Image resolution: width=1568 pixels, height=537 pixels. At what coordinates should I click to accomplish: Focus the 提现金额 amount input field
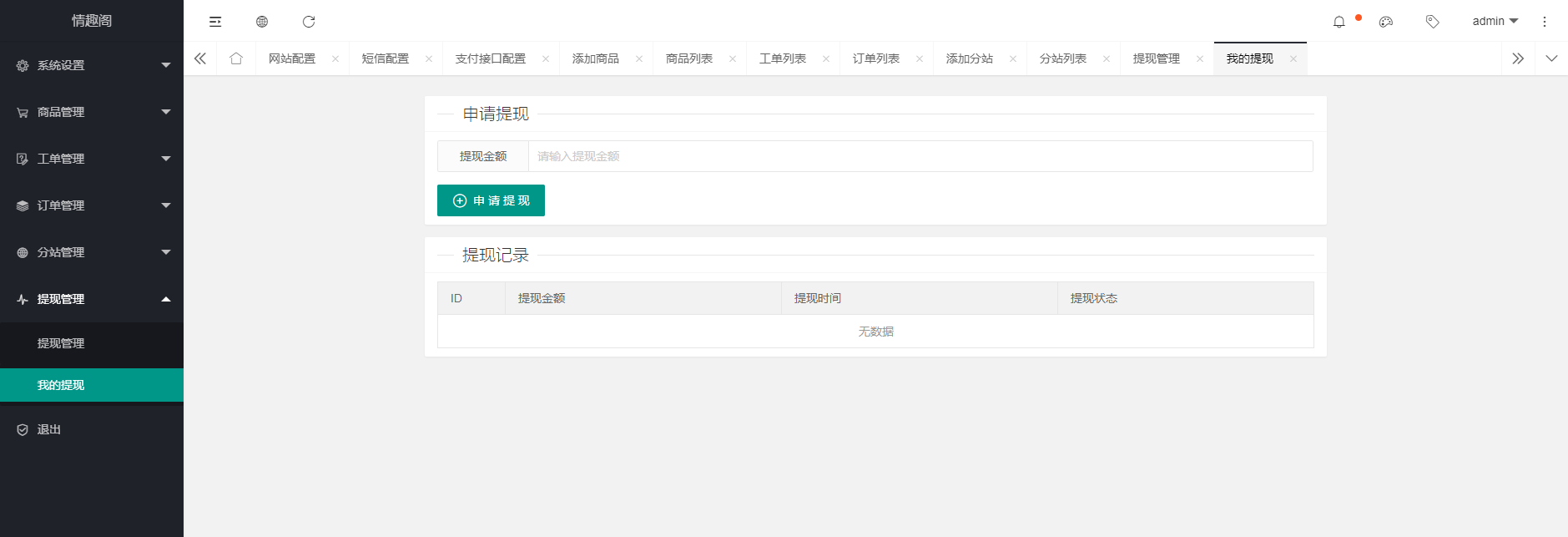click(x=920, y=156)
